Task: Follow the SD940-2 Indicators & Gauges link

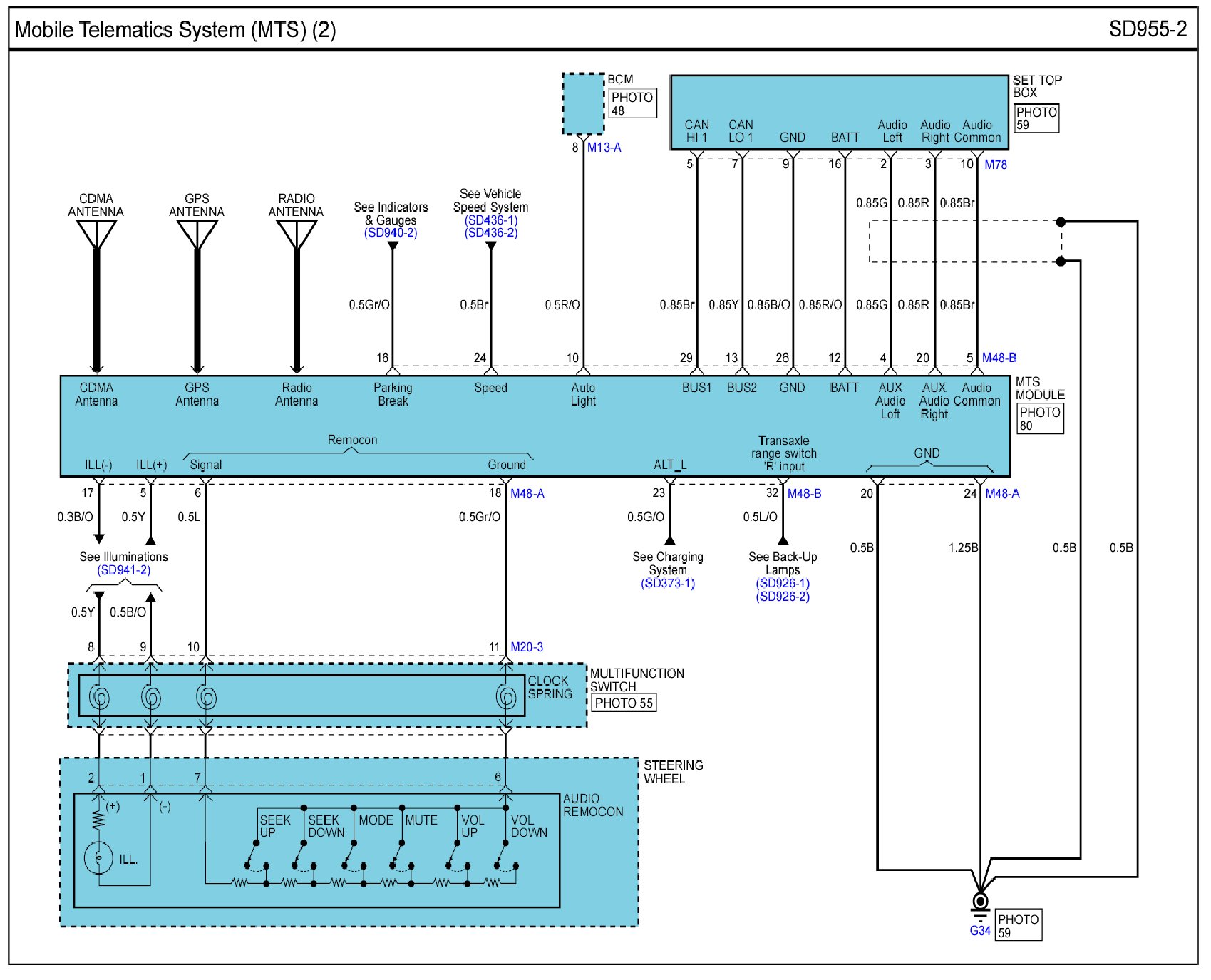Action: point(391,233)
